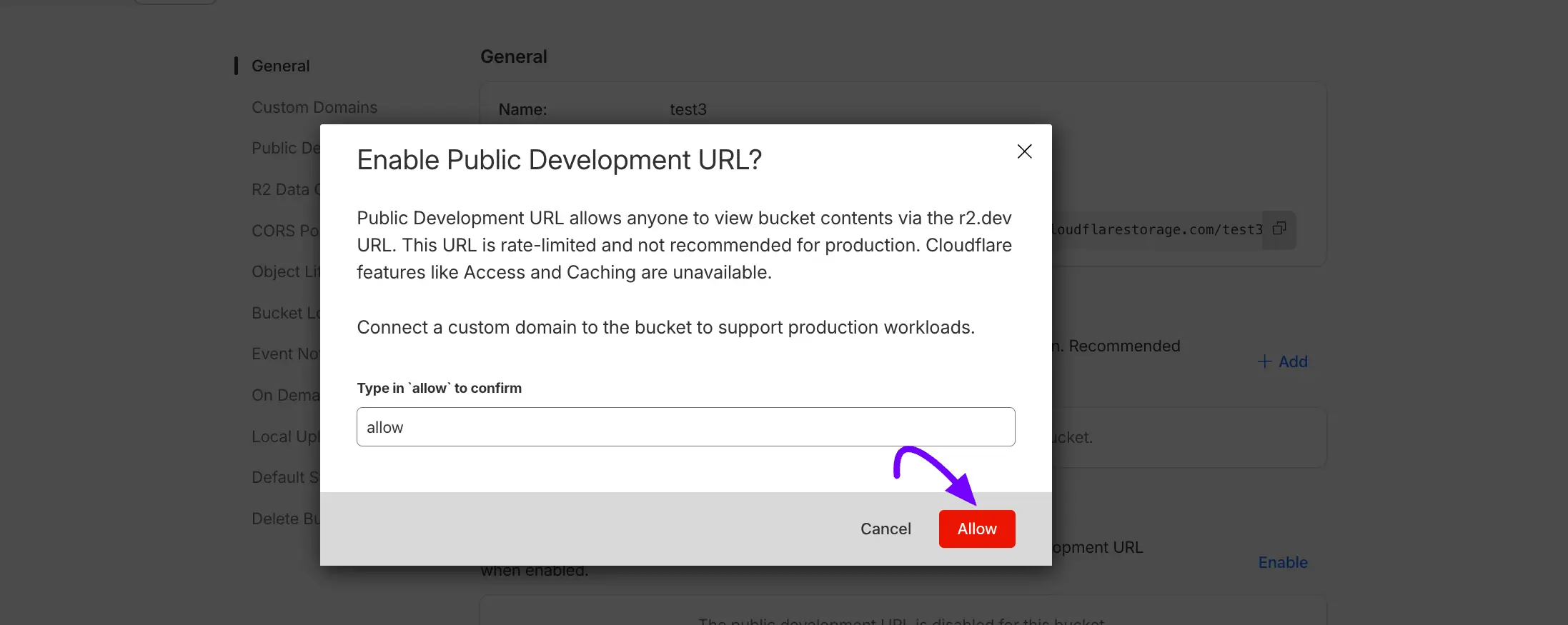Jump to Public Development URL sidebar item
This screenshot has width=1568, height=625.
[285, 148]
